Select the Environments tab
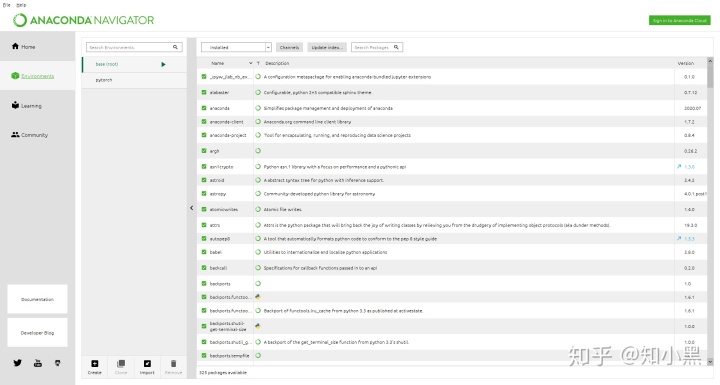Screen dimensions: 720x385 point(37,76)
